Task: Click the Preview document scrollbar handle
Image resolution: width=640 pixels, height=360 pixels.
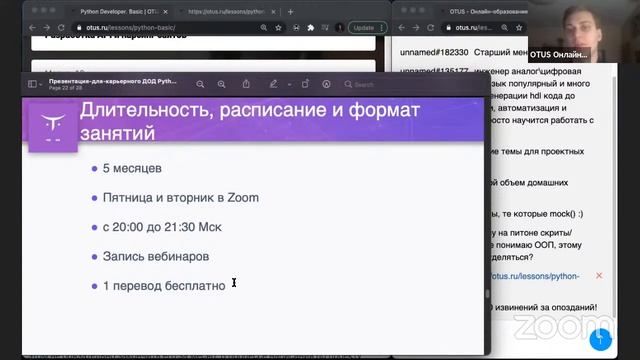Action: [487, 294]
